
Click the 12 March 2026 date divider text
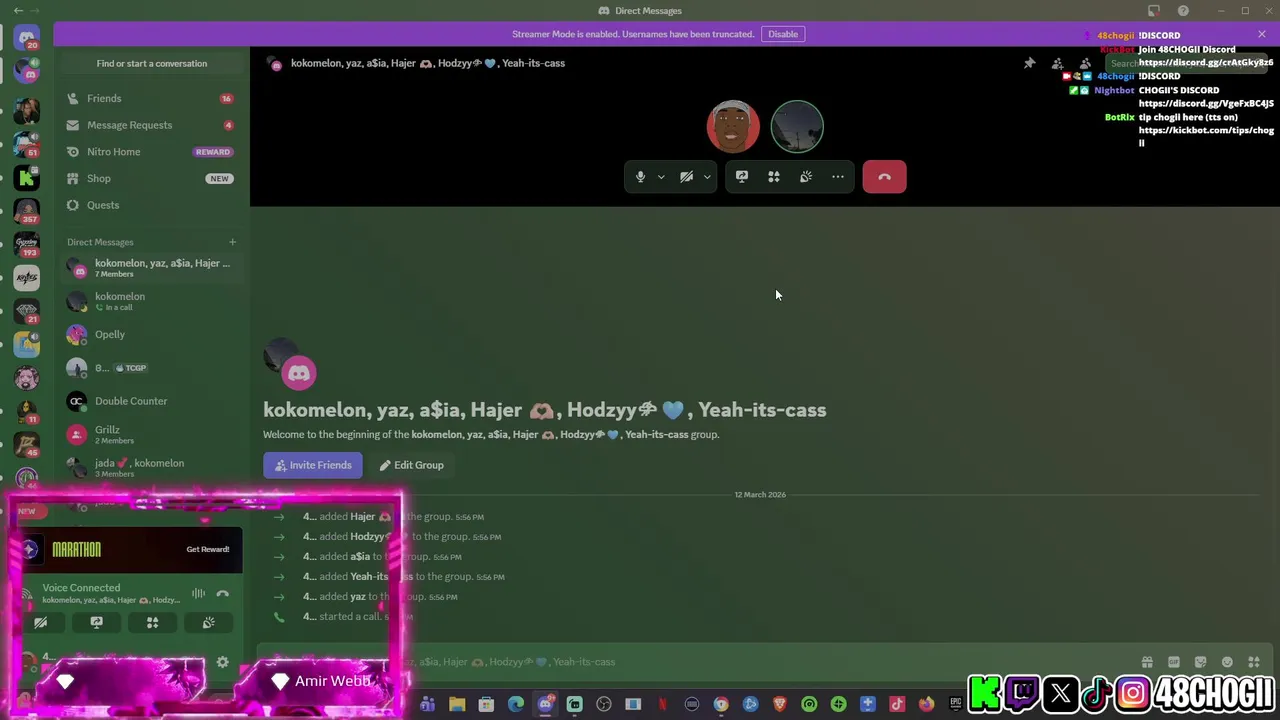tap(760, 495)
